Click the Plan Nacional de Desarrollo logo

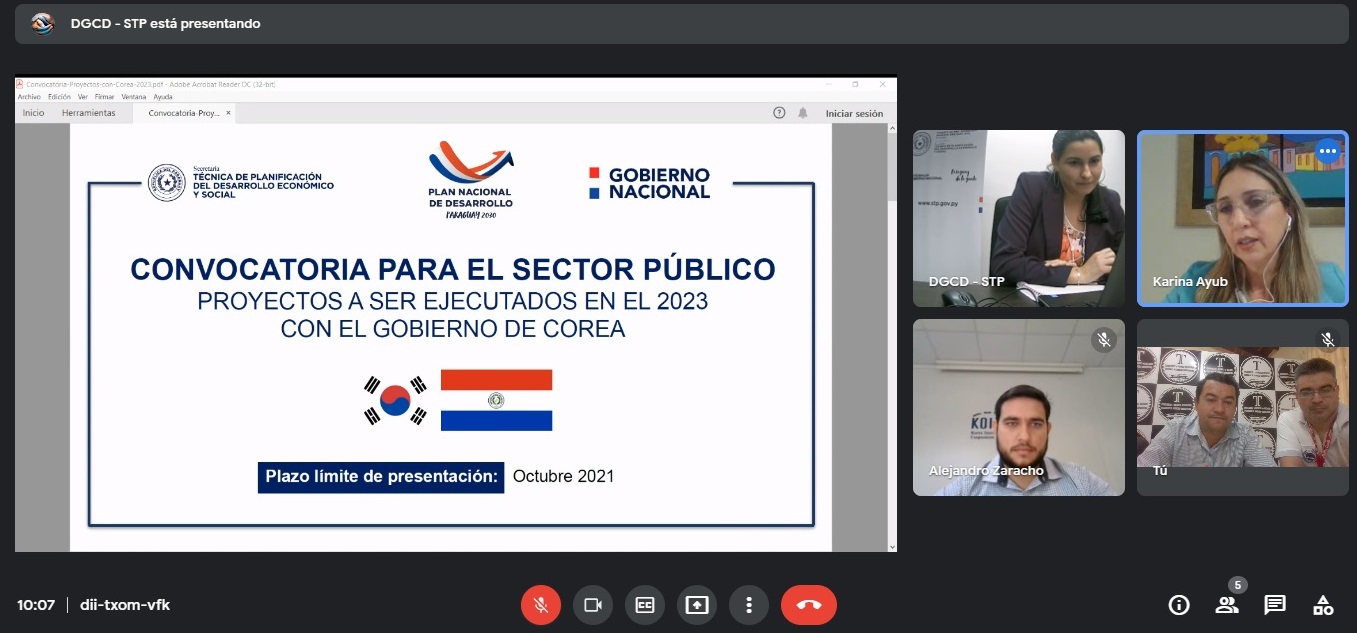[x=471, y=180]
